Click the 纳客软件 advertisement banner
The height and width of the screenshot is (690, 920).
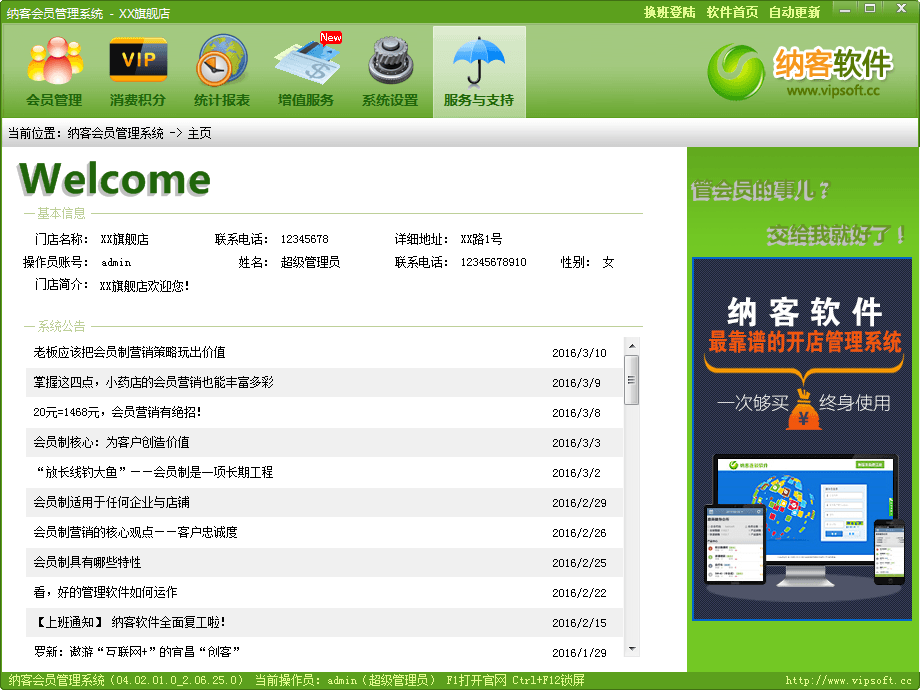pyautogui.click(x=802, y=438)
